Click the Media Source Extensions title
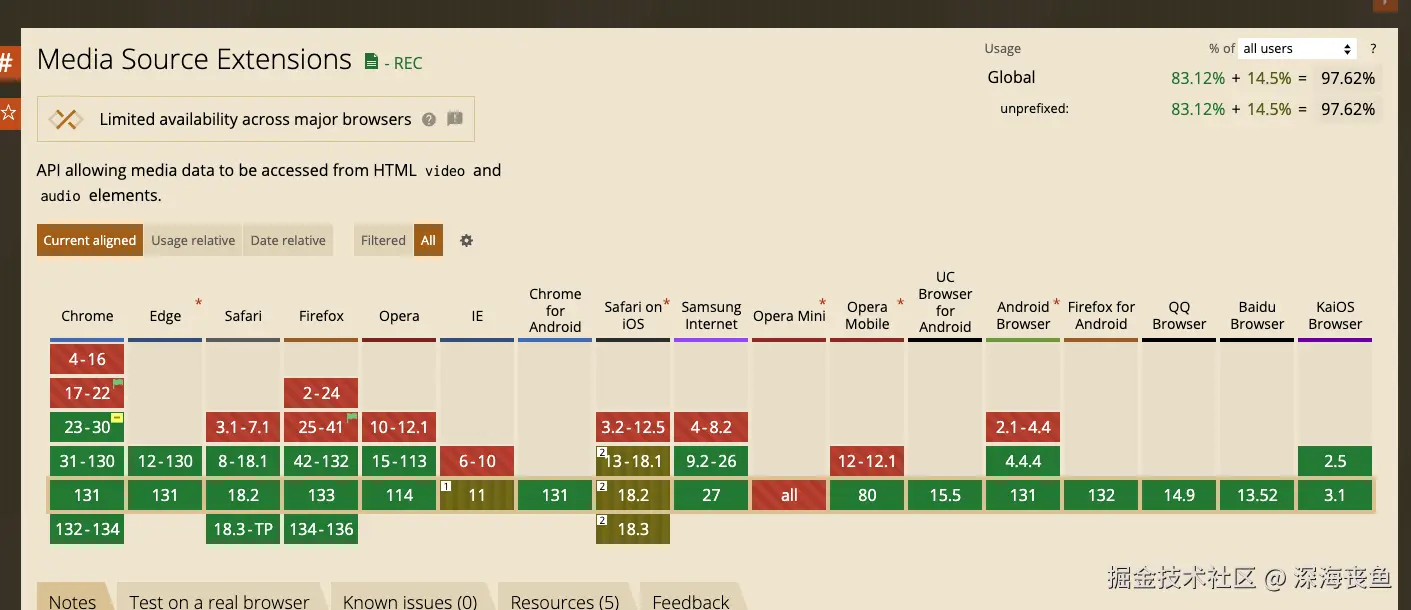This screenshot has width=1411, height=610. click(x=194, y=60)
